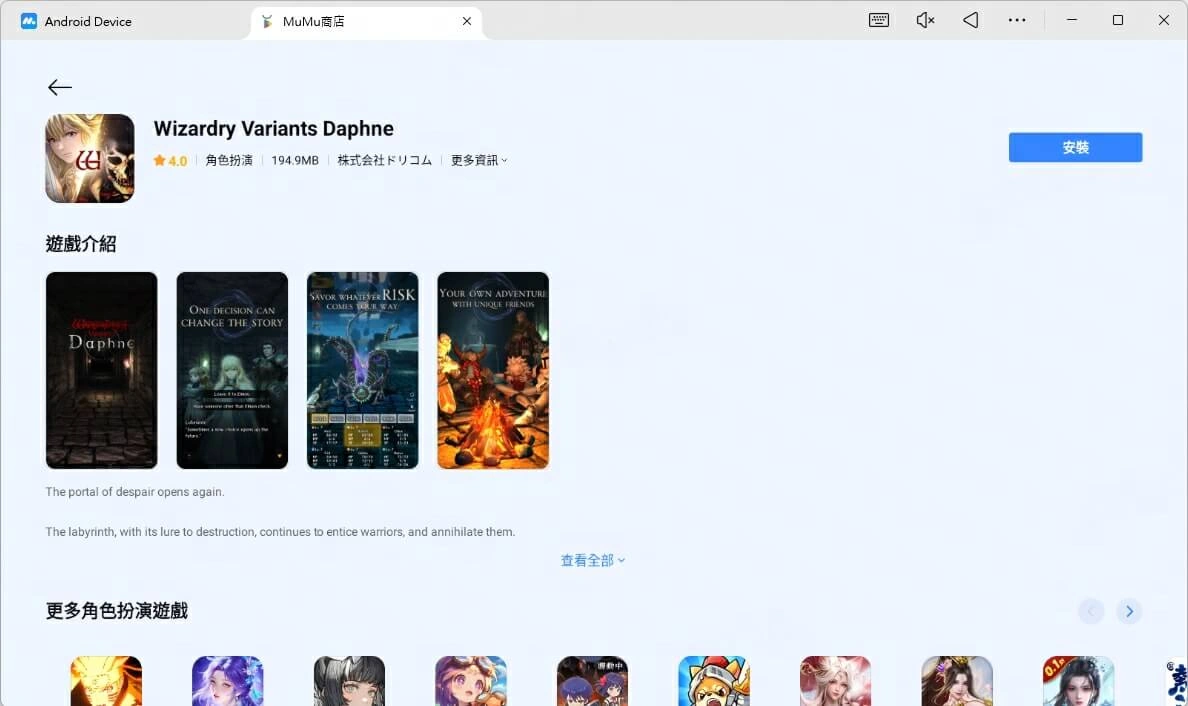Click the 194.9MB size text
The image size is (1188, 706).
tap(295, 160)
